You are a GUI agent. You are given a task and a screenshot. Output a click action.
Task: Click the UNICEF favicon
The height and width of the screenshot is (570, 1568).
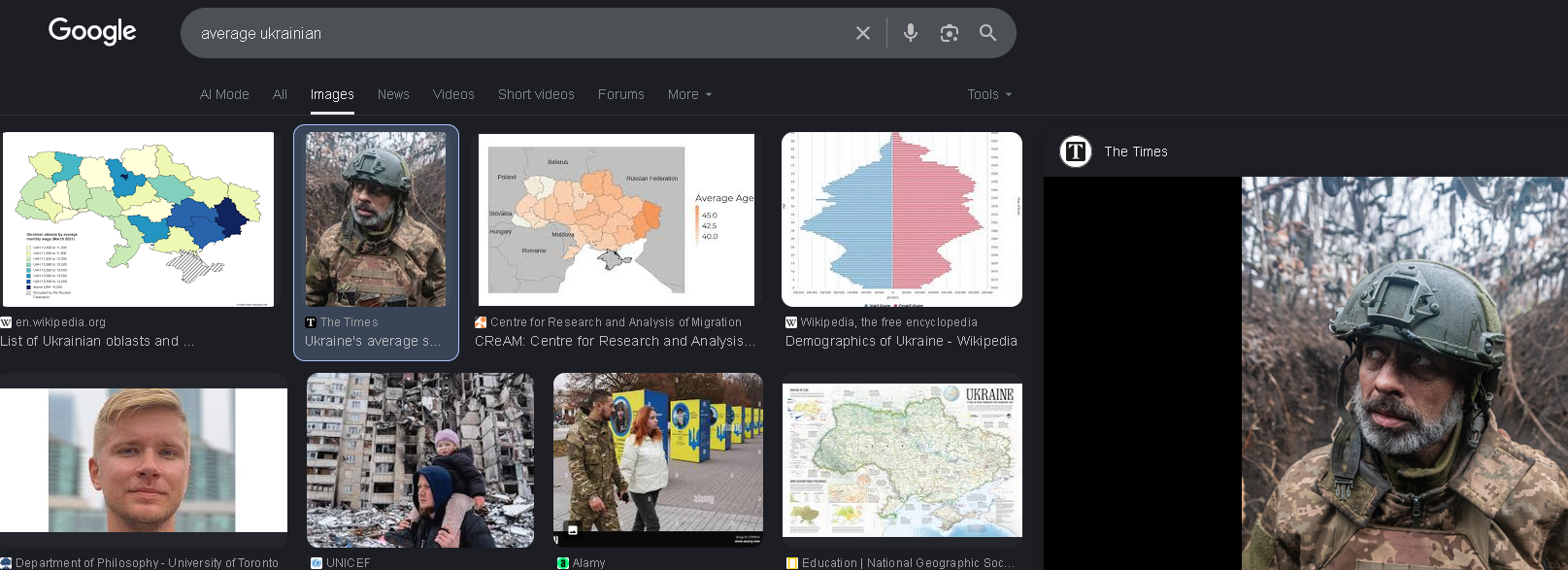tap(317, 563)
